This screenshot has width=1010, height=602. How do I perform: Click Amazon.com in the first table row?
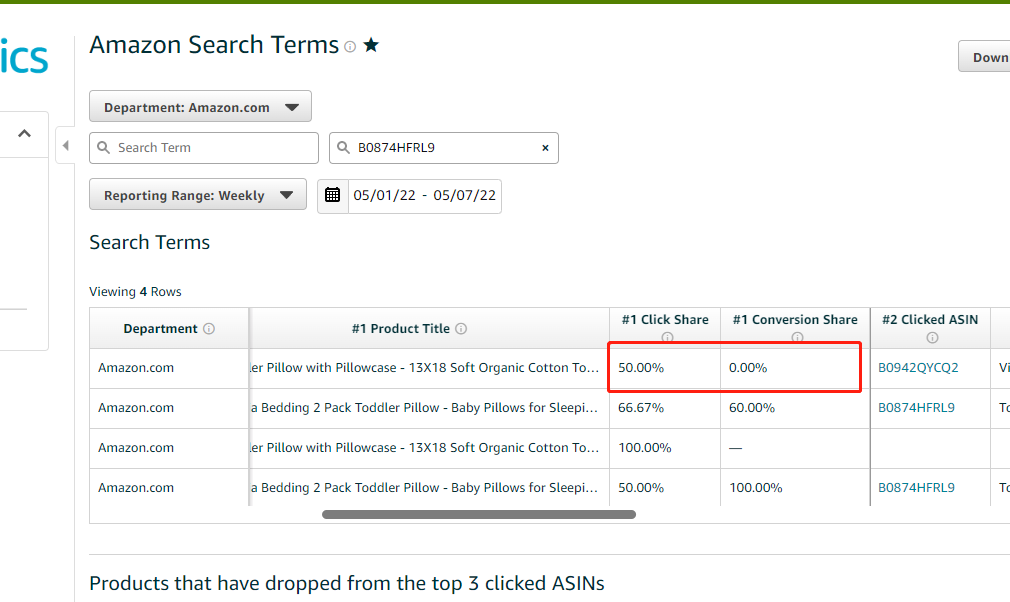pyautogui.click(x=136, y=368)
